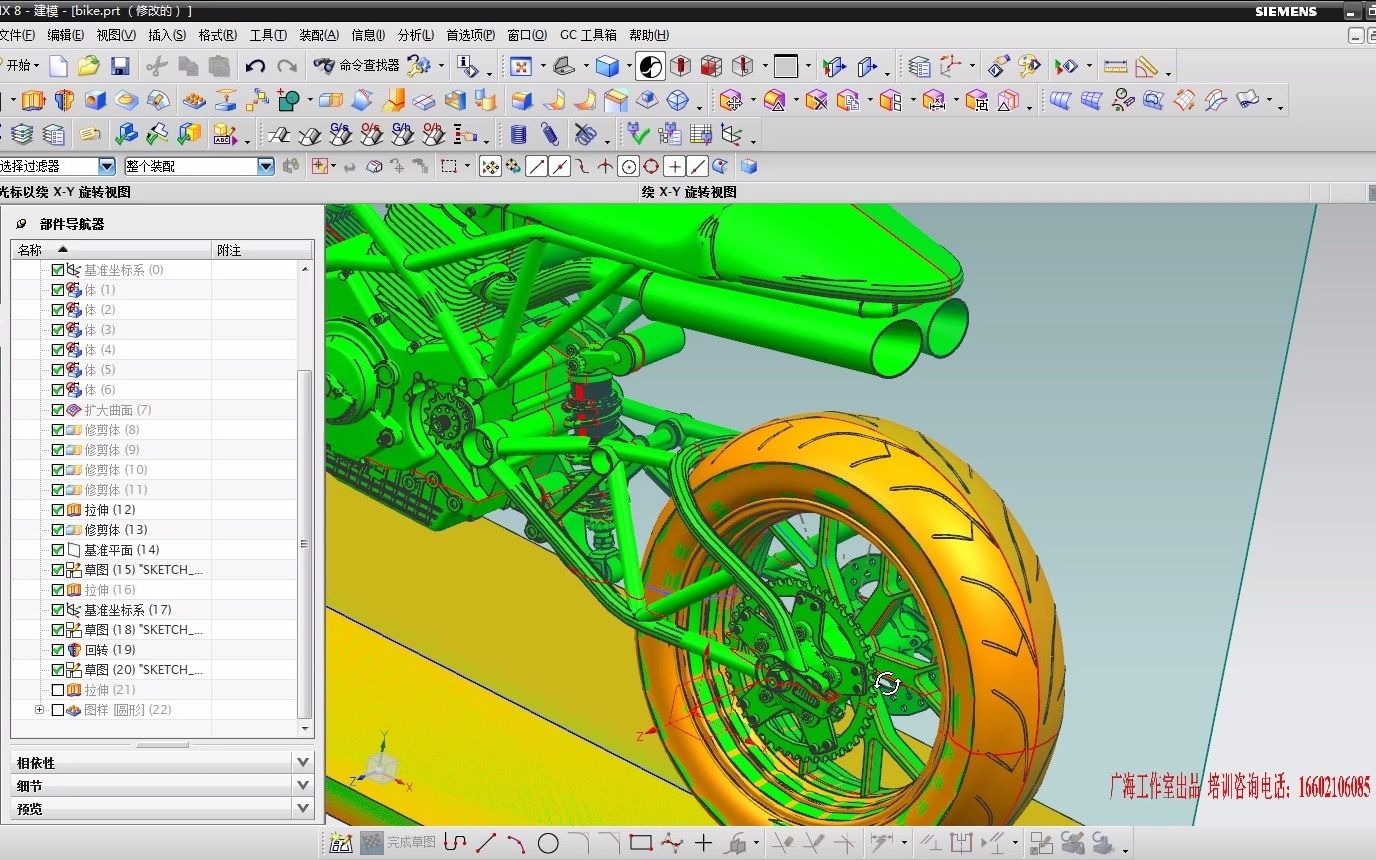1376x860 pixels.
Task: Click the green checkmark validation icon
Action: (x=638, y=134)
